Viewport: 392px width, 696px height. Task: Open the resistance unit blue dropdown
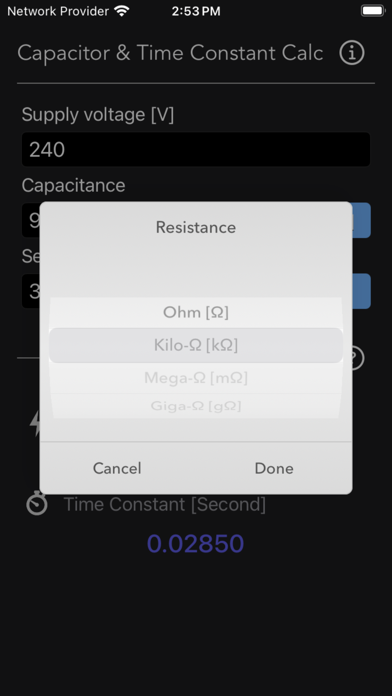click(x=361, y=291)
